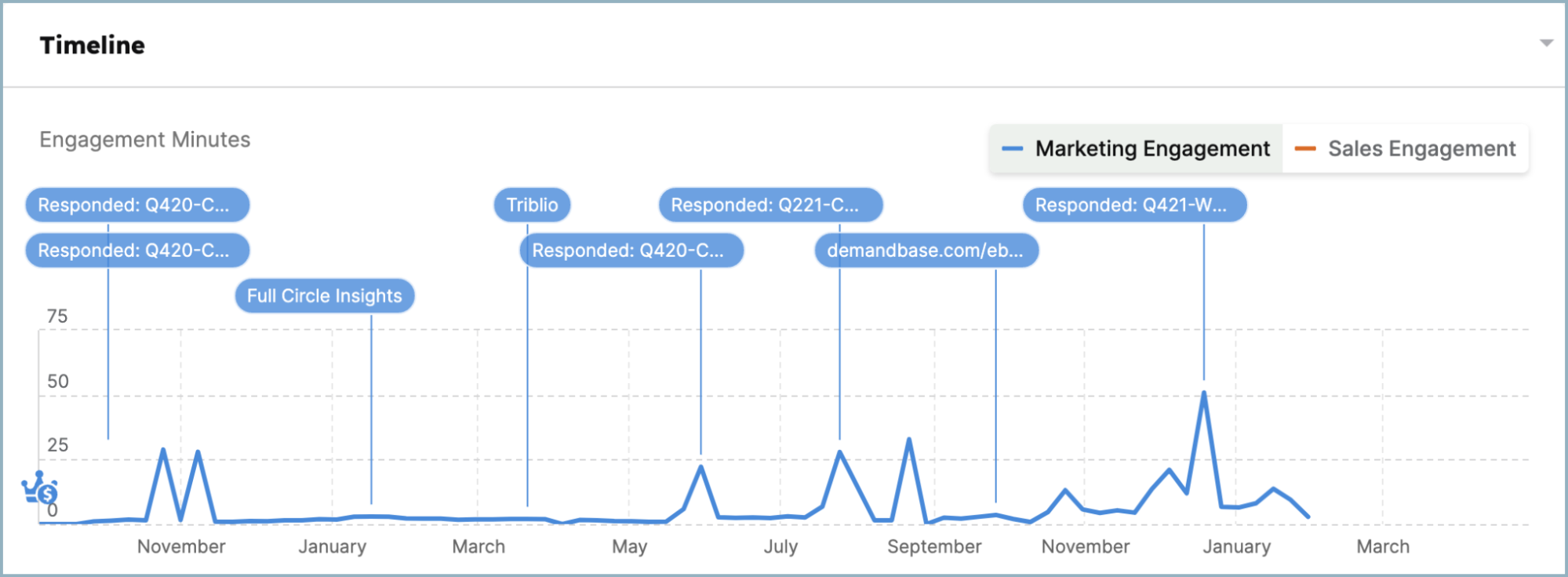Click the orange Sales Engagement line swatch
This screenshot has width=1568, height=577.
(x=1304, y=148)
